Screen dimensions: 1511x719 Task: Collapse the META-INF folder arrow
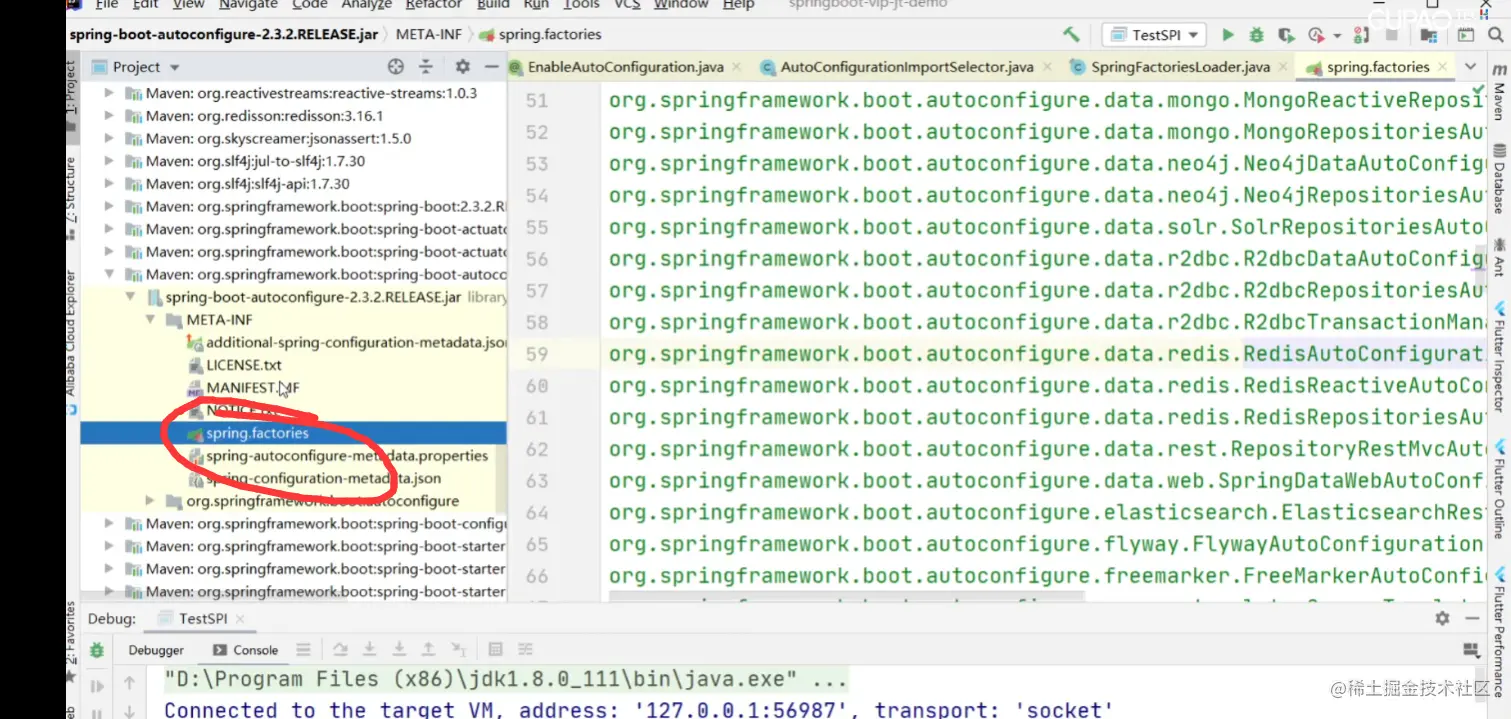click(x=151, y=320)
